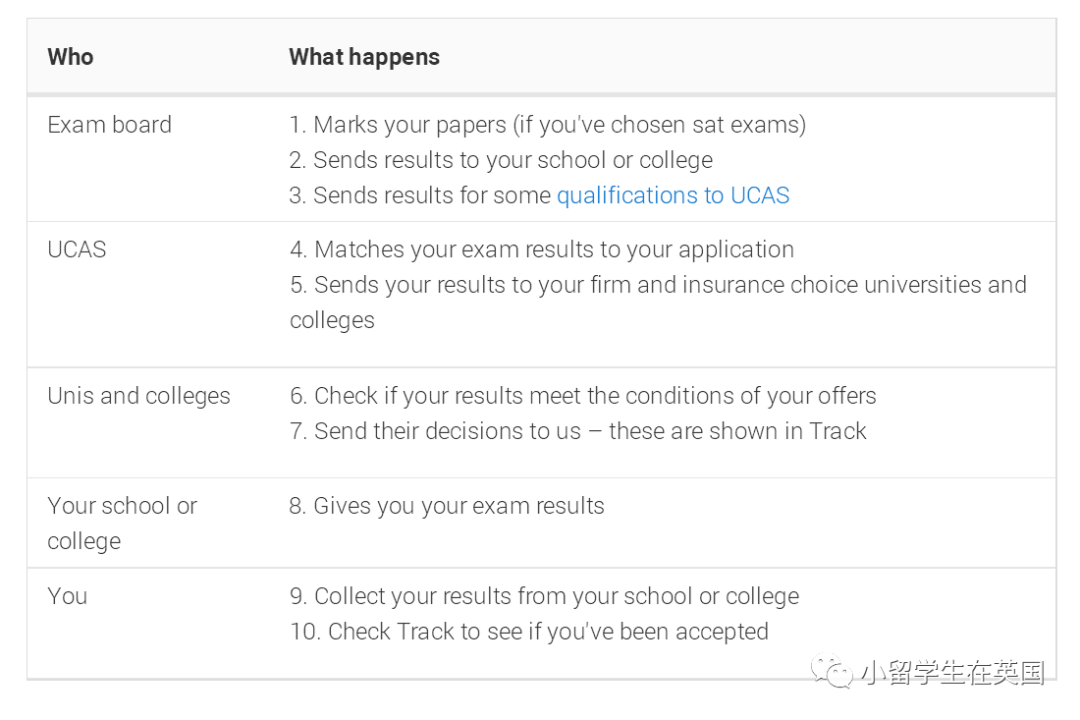Click step 1 'Marks your papers' text
The height and width of the screenshot is (720, 1080).
tap(548, 125)
